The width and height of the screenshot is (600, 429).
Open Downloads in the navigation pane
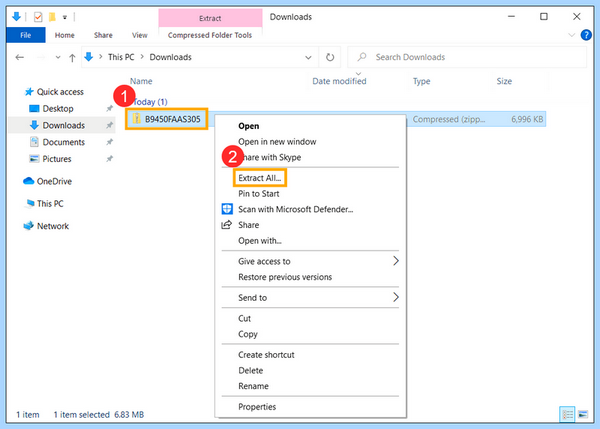(64, 125)
